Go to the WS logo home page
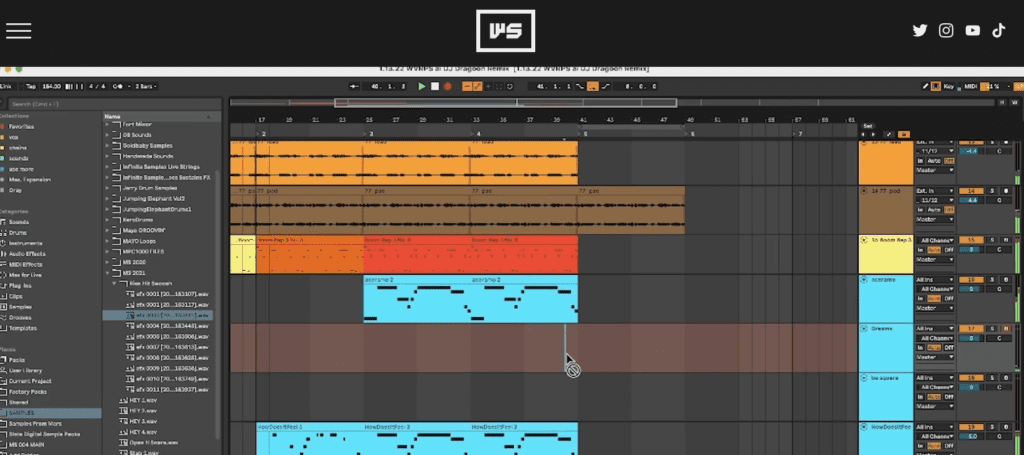 [505, 31]
